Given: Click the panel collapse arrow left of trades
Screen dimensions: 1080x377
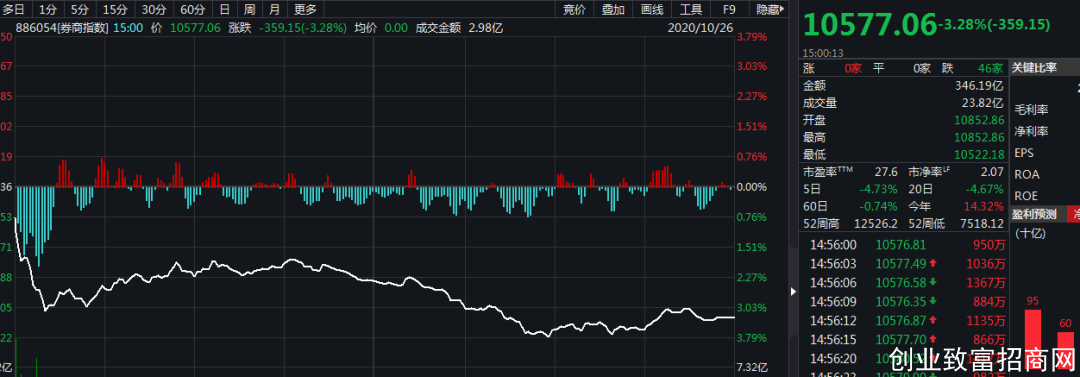Looking at the screenshot, I should pos(792,292).
